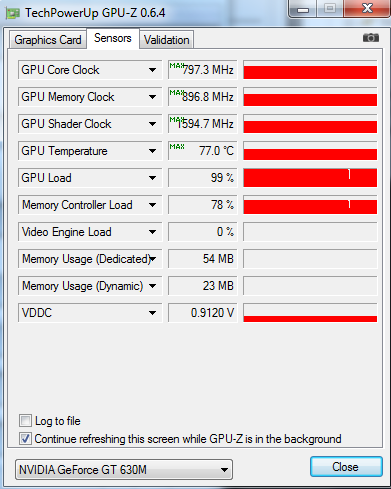Switch to the Graphics Card tab

48,40
